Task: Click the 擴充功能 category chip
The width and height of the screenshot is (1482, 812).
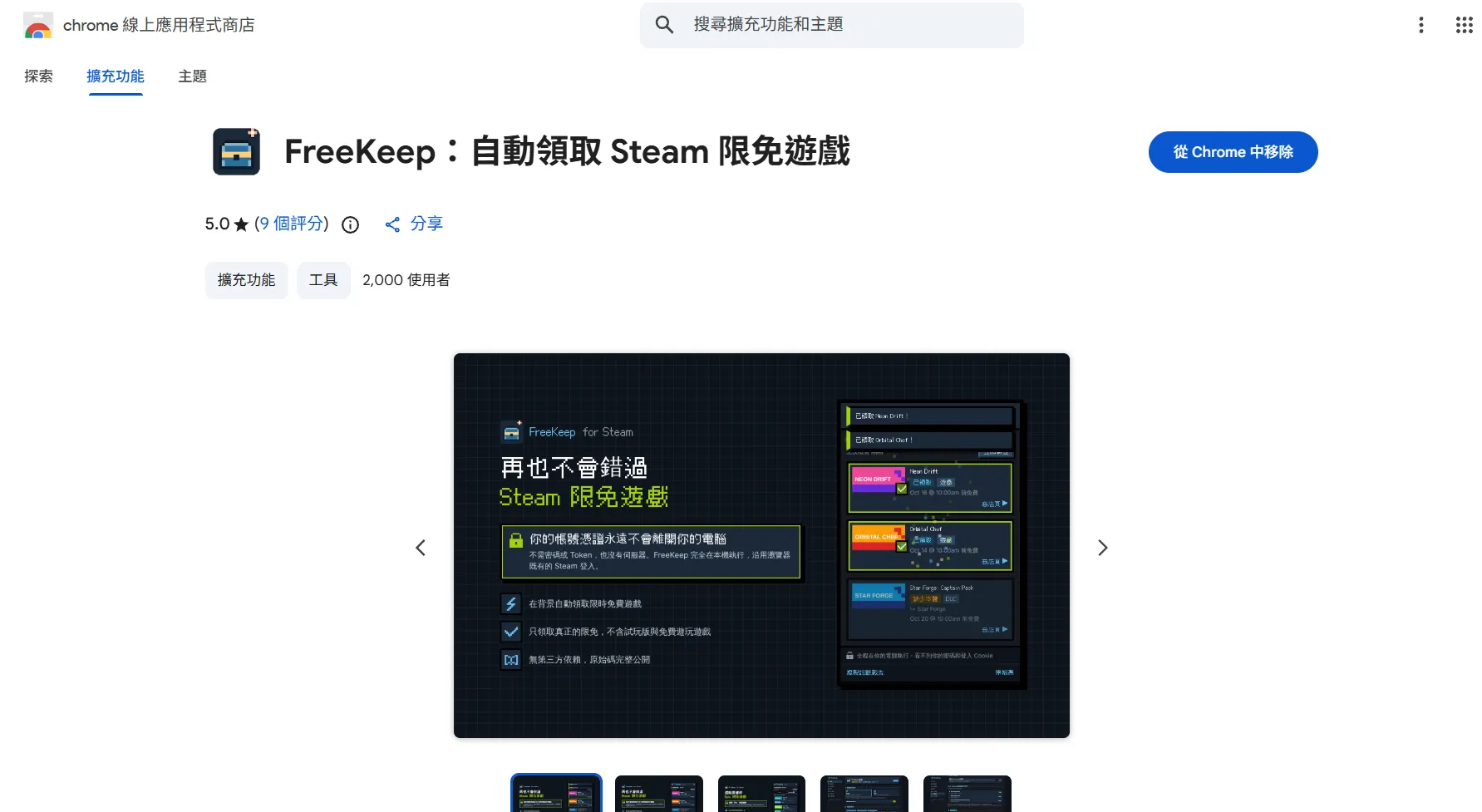Action: pos(246,280)
